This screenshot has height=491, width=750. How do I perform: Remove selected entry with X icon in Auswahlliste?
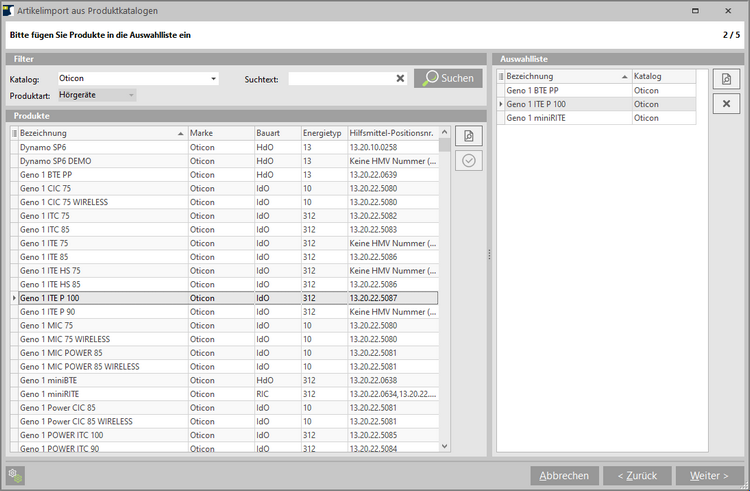coord(726,104)
